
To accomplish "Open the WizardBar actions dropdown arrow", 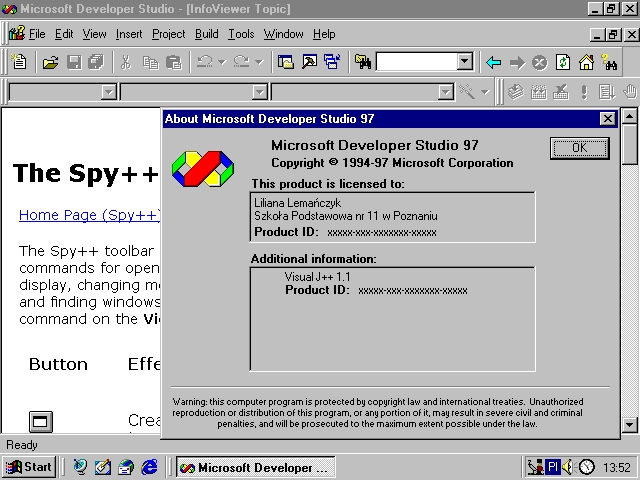I will tap(484, 92).
